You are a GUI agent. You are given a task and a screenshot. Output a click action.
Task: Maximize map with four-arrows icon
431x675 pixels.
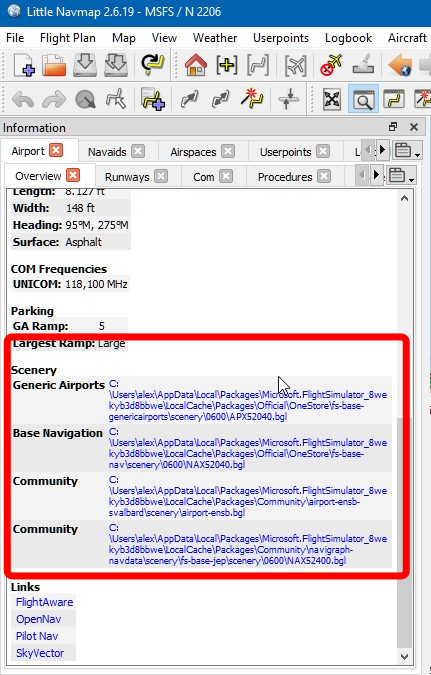coord(332,100)
